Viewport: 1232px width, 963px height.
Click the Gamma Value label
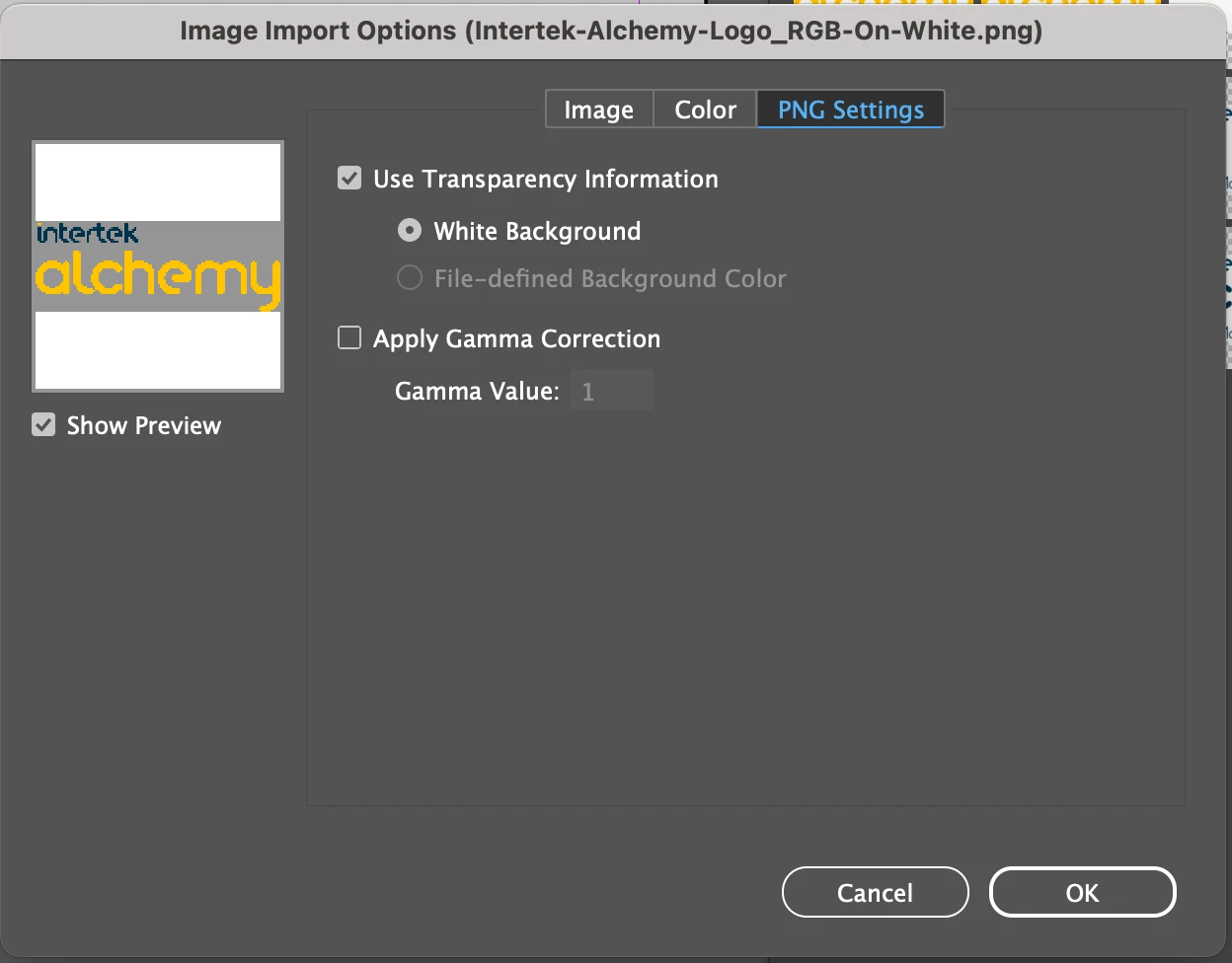point(477,391)
